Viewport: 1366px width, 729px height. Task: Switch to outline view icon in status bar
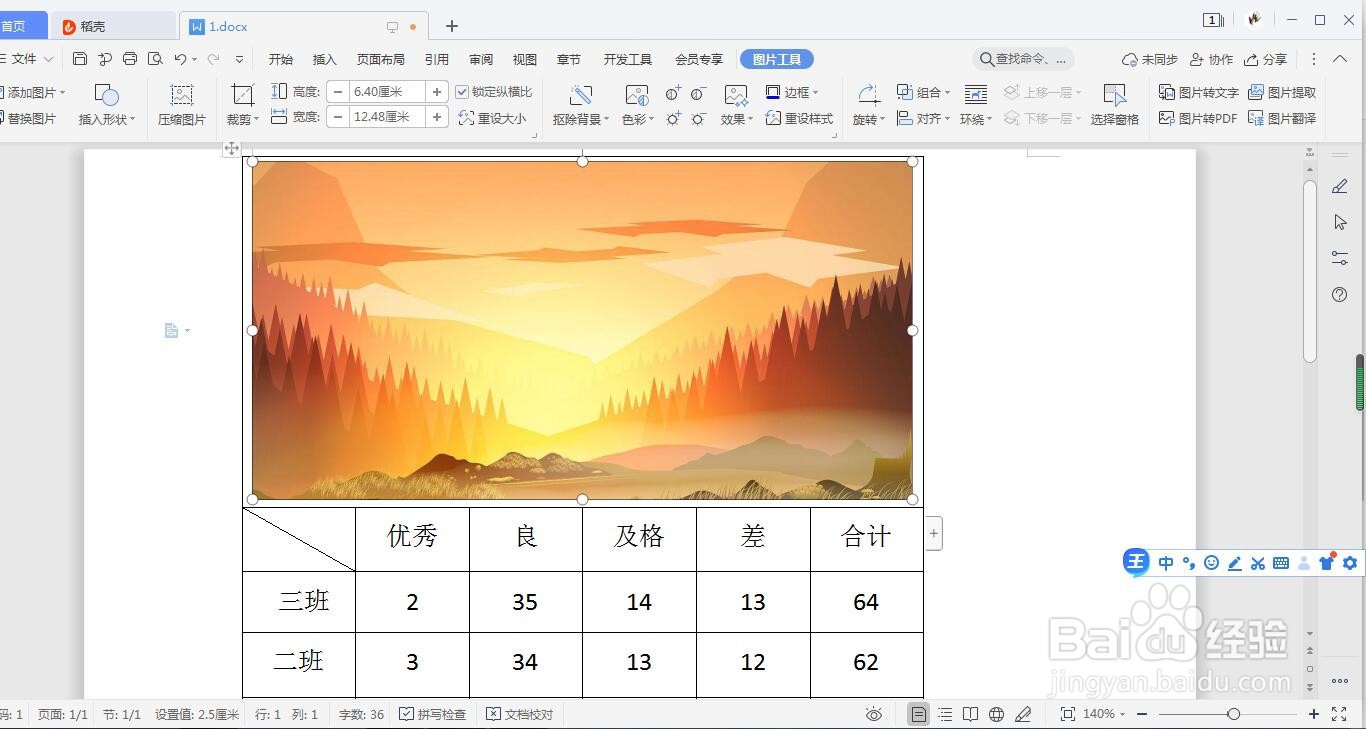[x=945, y=714]
